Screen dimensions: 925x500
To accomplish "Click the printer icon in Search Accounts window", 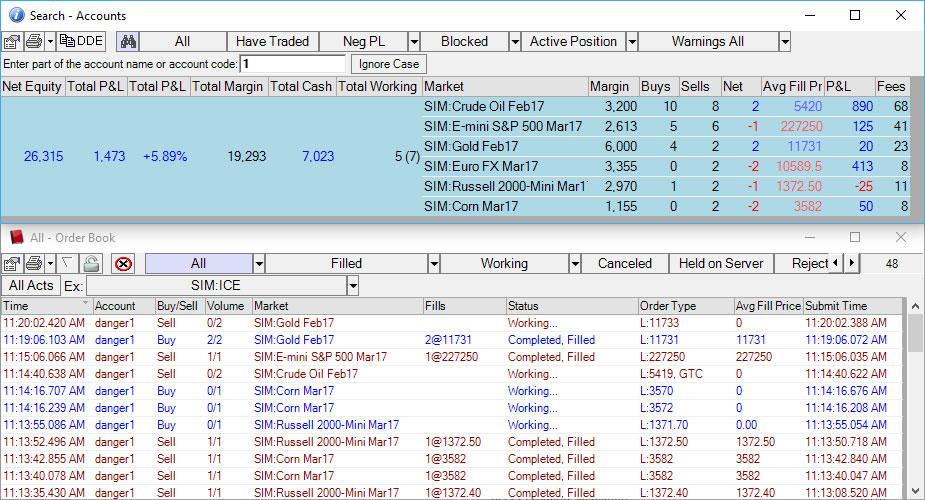I will [34, 42].
